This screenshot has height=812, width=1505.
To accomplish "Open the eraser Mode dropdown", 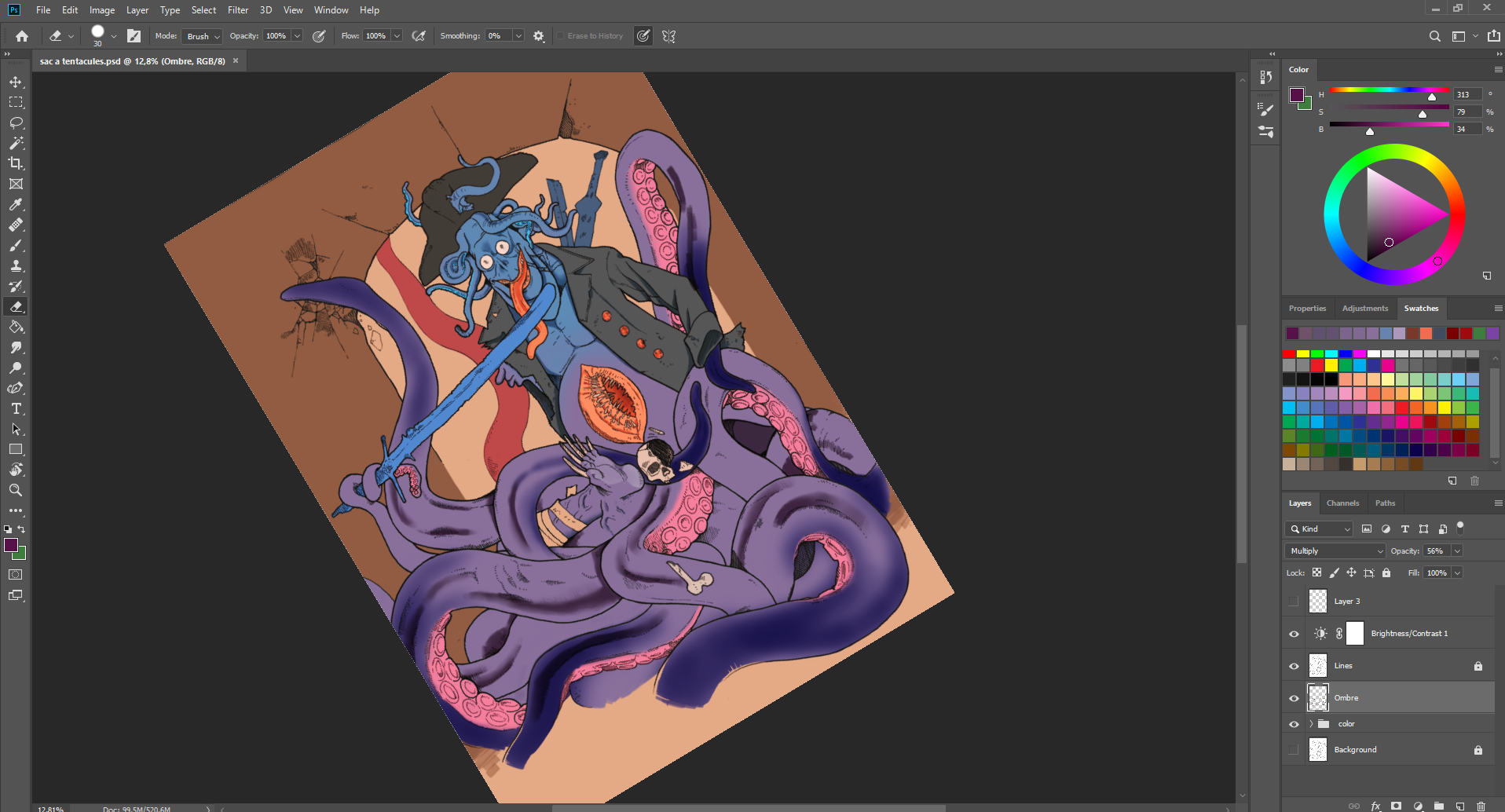I will coord(203,36).
